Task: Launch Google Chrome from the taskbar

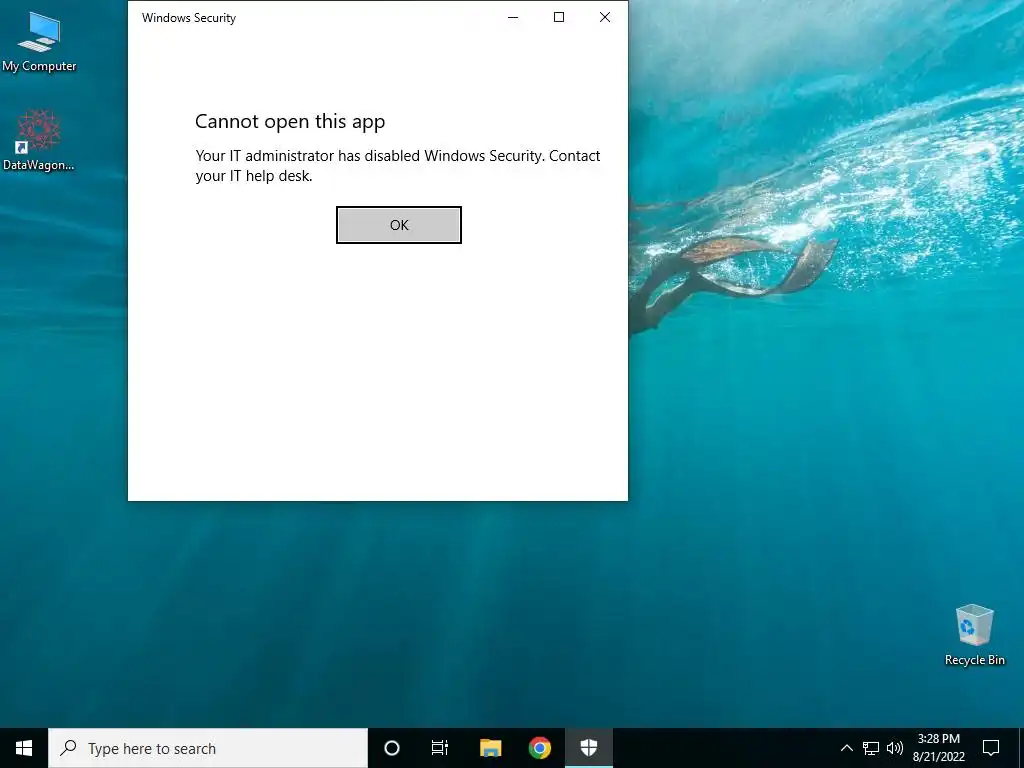Action: coord(540,748)
